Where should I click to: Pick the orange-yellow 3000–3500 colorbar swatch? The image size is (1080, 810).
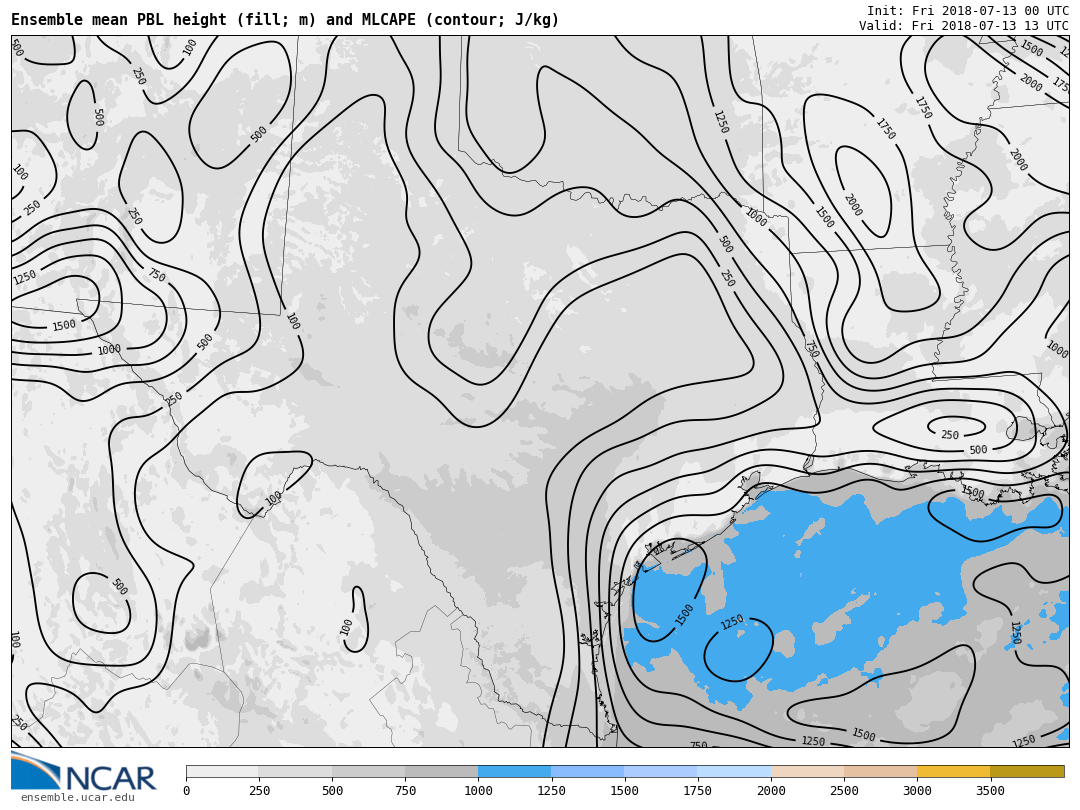(953, 772)
